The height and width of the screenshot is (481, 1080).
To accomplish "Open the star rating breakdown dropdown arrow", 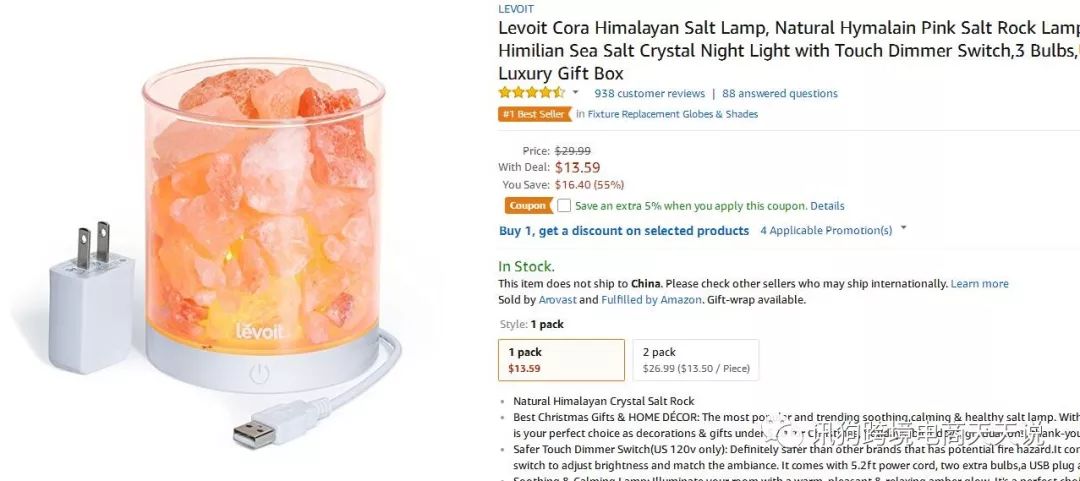I will pyautogui.click(x=576, y=93).
